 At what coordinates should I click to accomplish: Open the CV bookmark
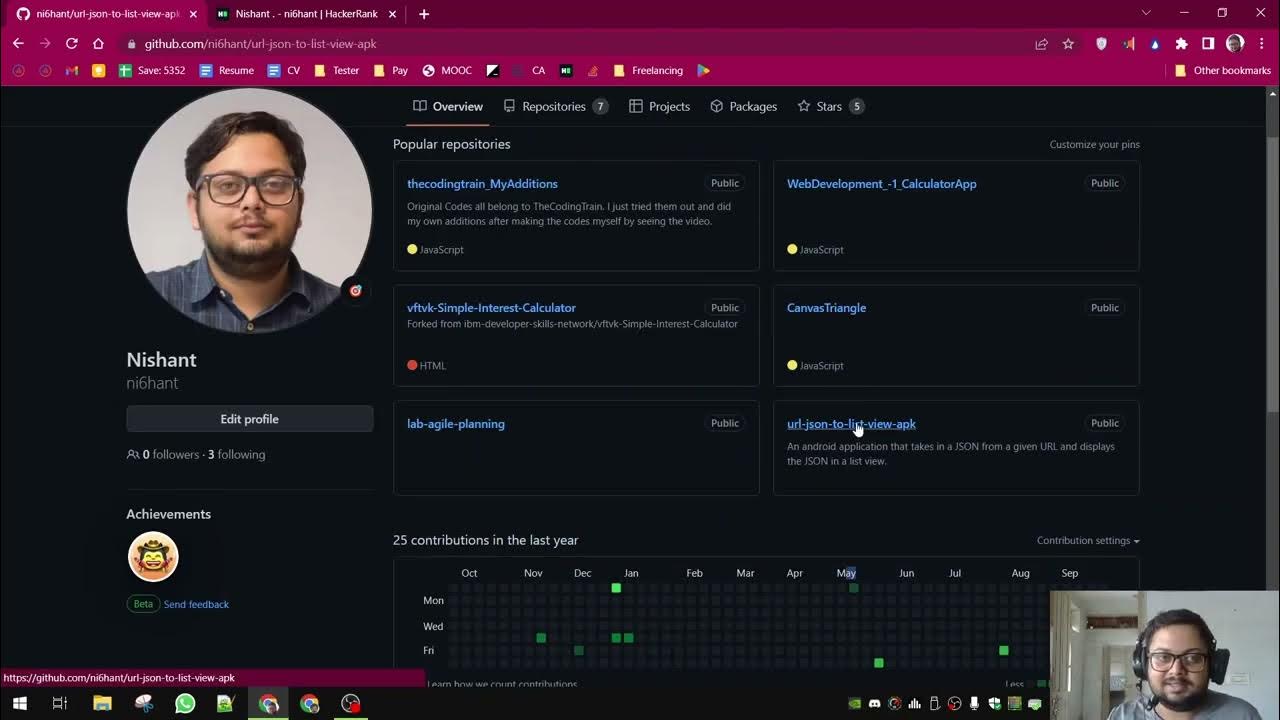[x=284, y=71]
